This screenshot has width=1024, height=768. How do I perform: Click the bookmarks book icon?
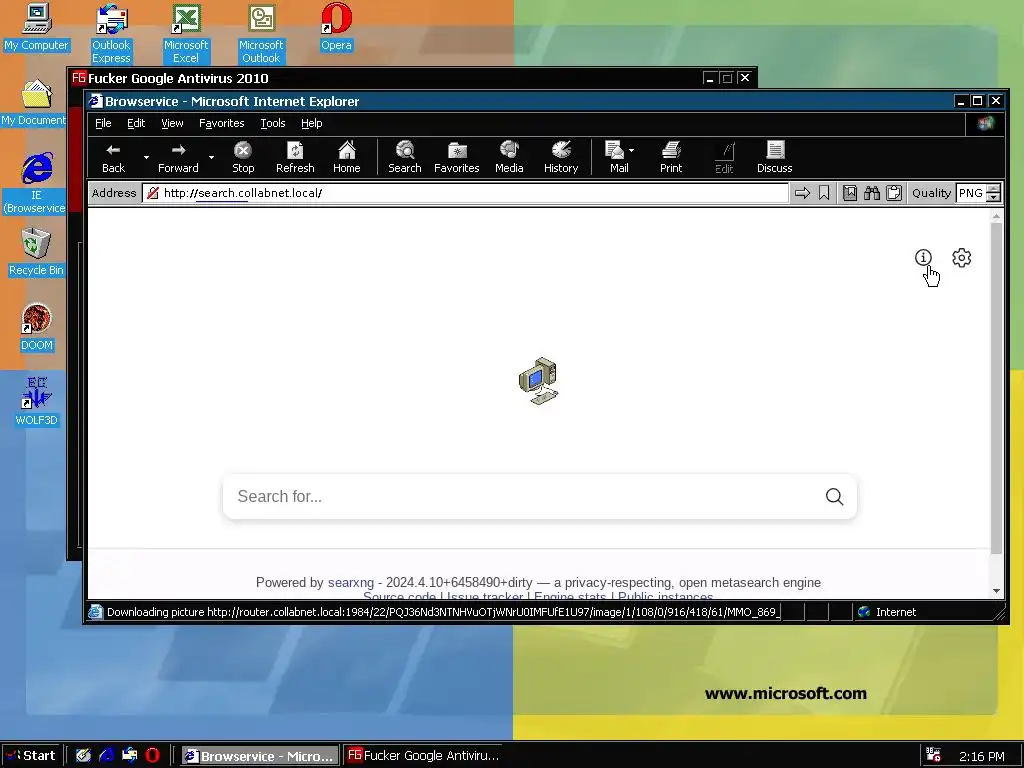pos(850,193)
